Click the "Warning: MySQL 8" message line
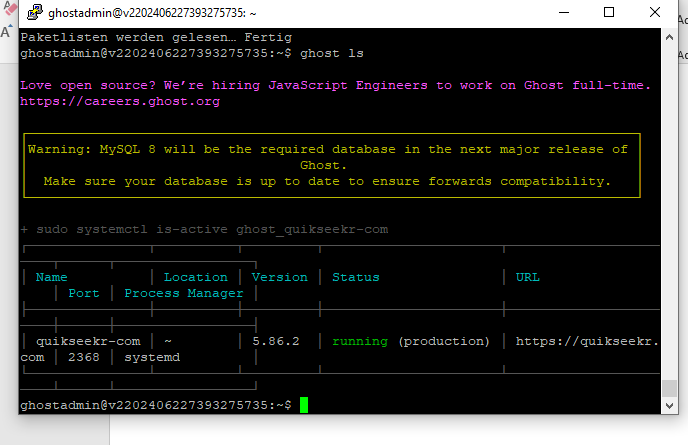Image resolution: width=688 pixels, height=445 pixels. [x=328, y=150]
